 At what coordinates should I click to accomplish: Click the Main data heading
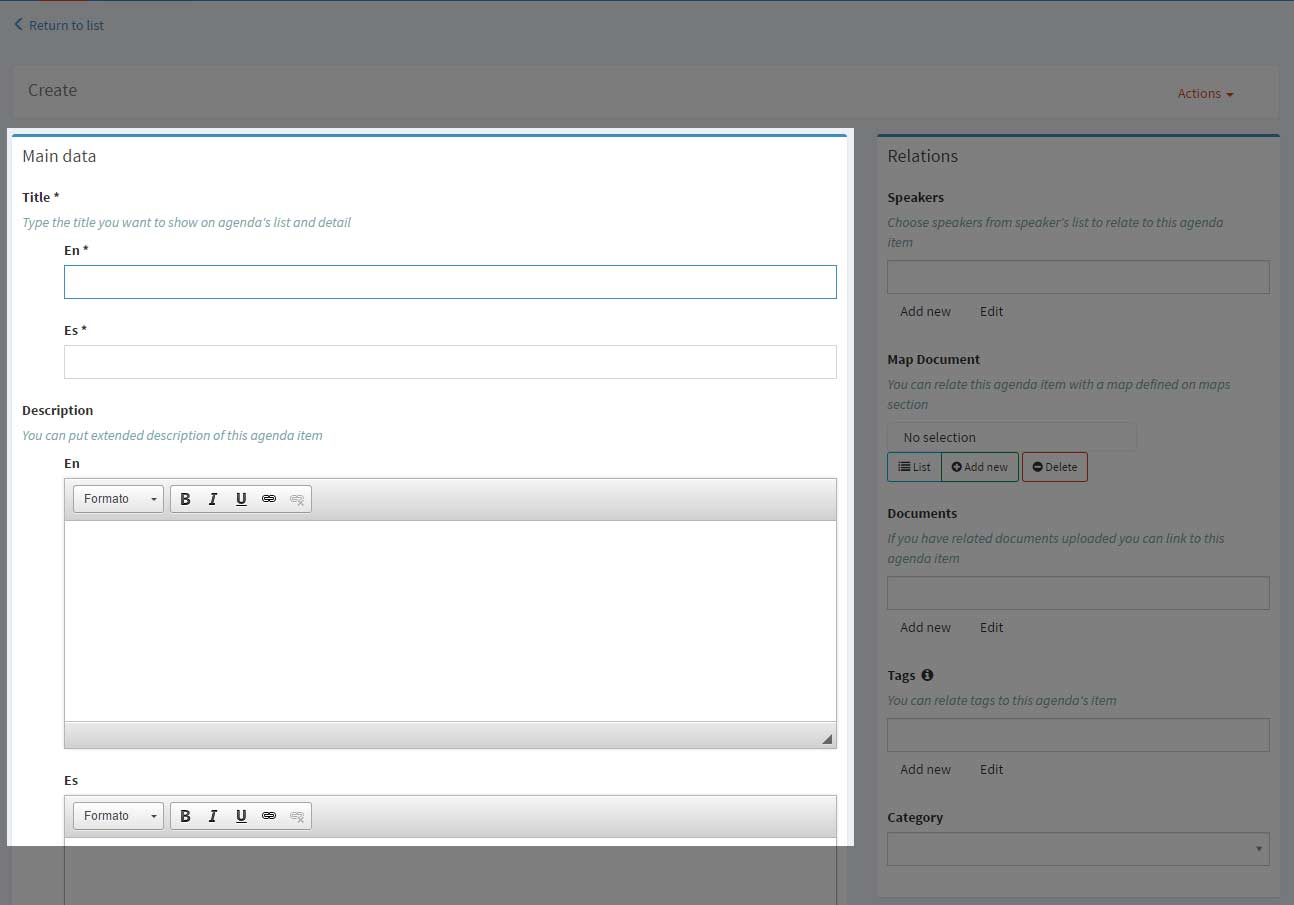coord(59,156)
